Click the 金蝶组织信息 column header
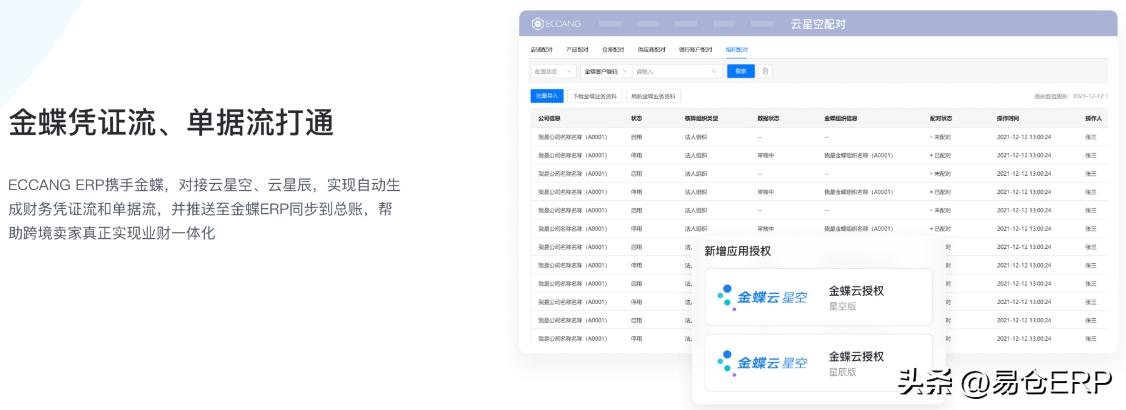This screenshot has width=1126, height=410. point(841,118)
